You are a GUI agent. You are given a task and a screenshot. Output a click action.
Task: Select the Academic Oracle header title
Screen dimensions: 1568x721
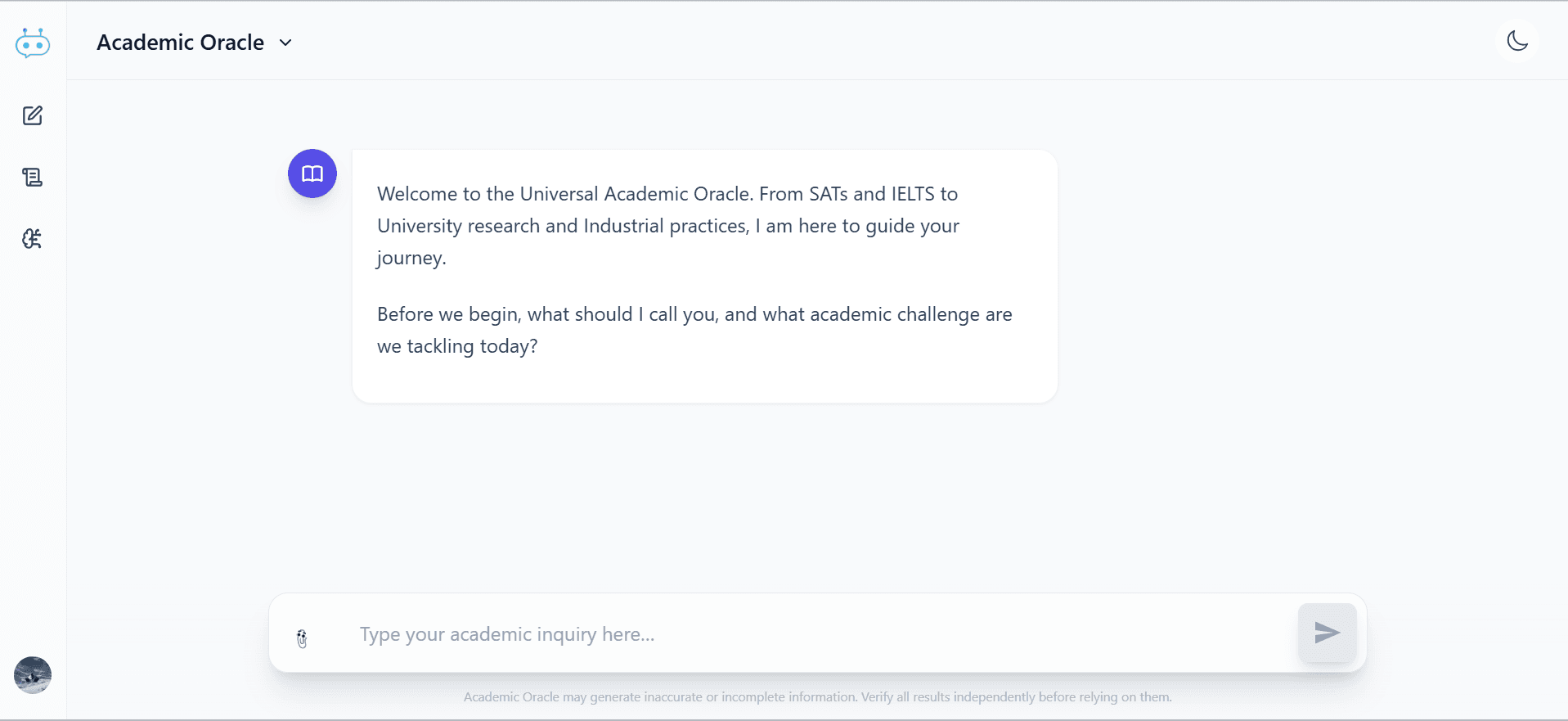pos(180,42)
